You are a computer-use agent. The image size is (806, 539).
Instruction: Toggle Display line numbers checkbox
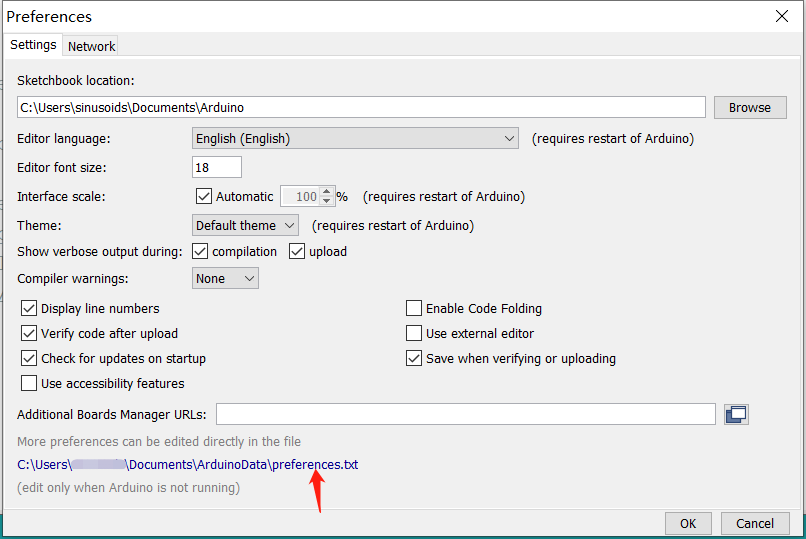(x=29, y=308)
